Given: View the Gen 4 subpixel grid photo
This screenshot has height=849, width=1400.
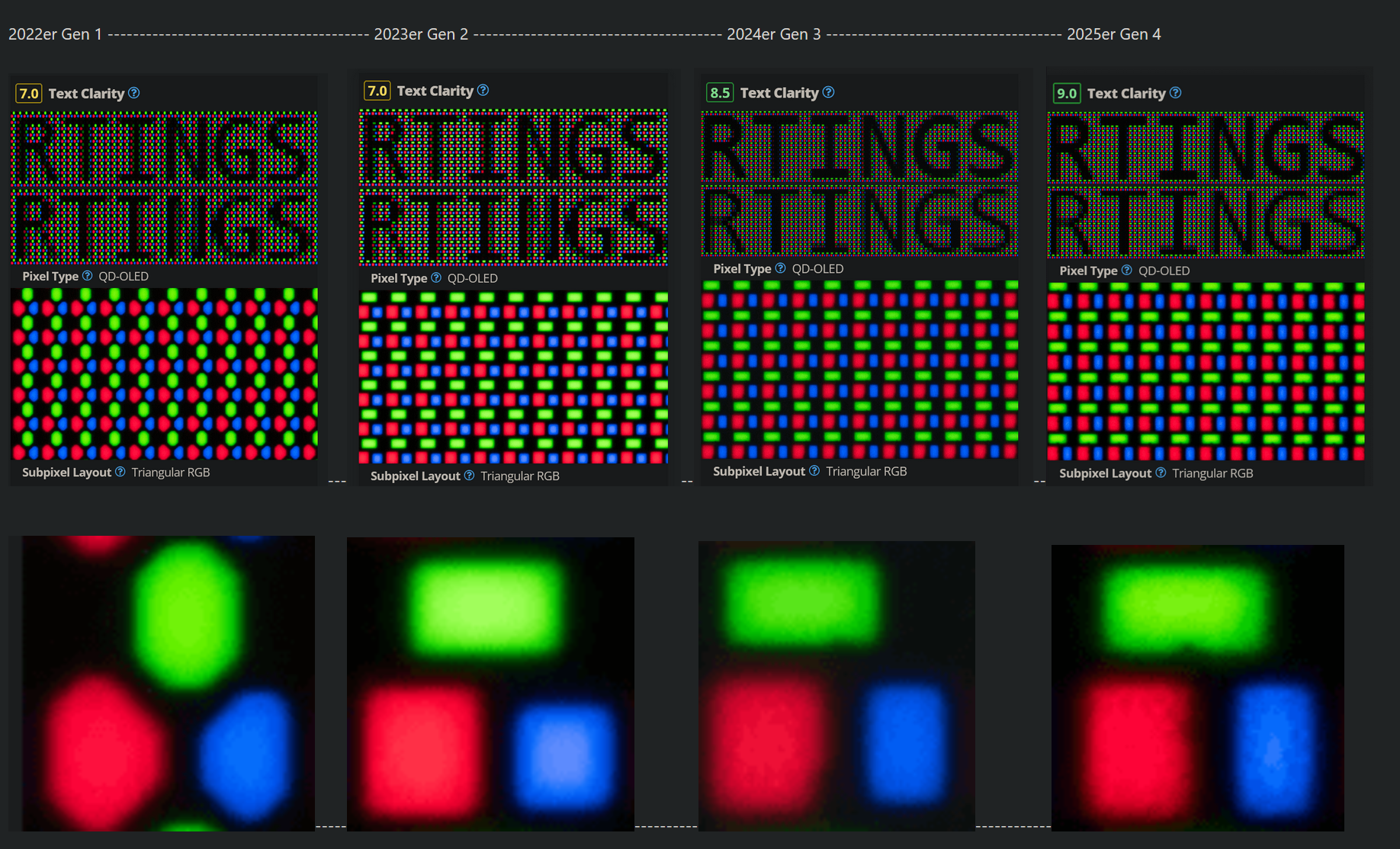Looking at the screenshot, I should (1206, 372).
